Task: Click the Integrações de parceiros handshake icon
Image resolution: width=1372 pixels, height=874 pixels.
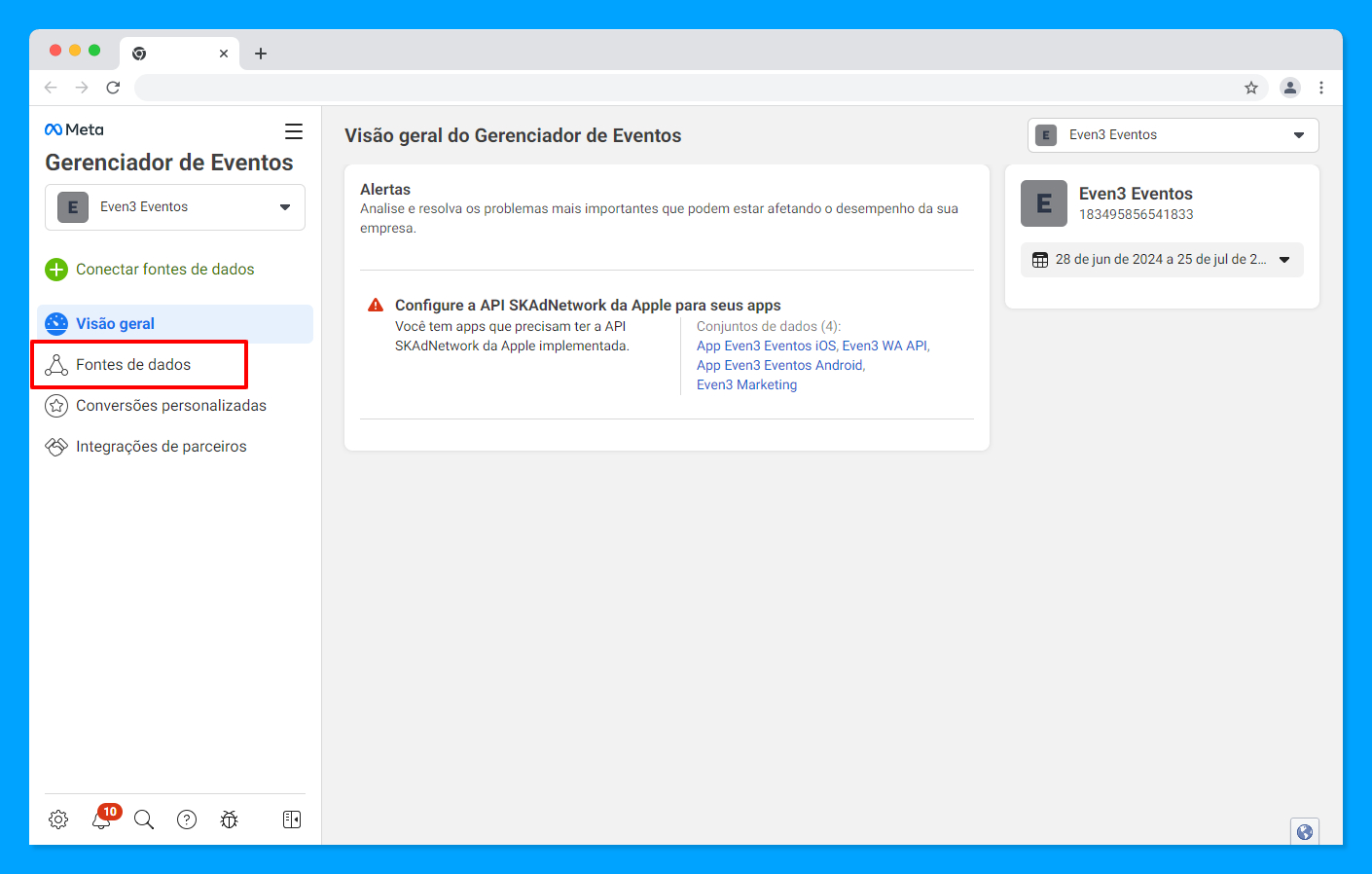Action: pos(56,447)
